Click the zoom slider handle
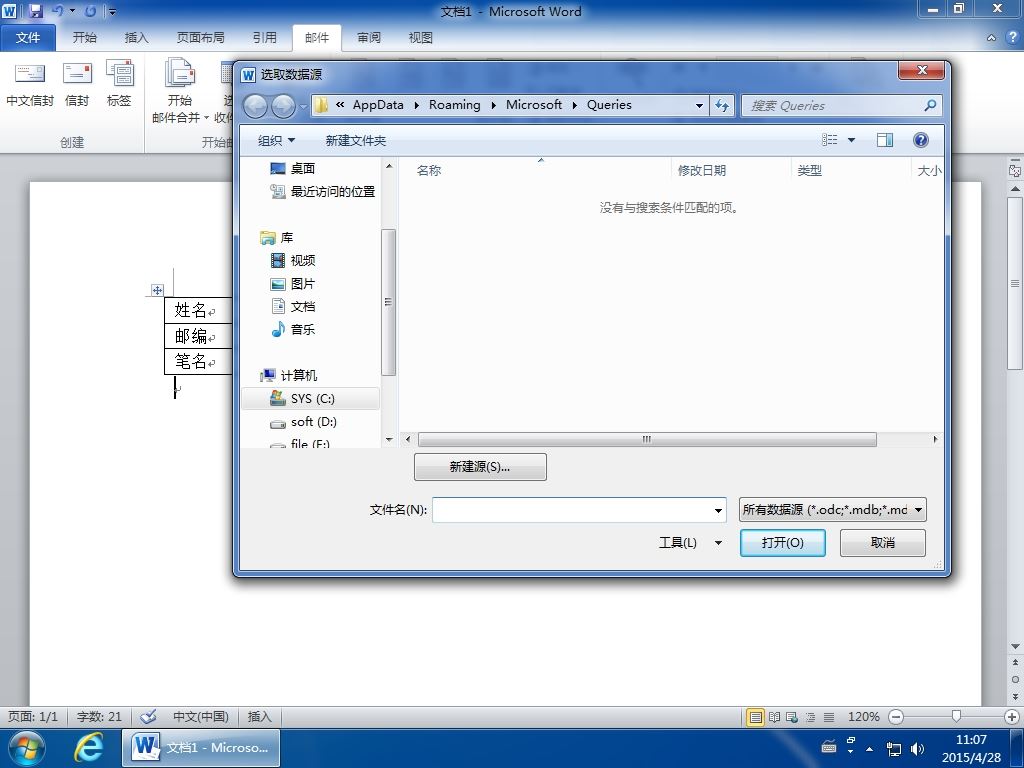This screenshot has height=768, width=1024. pos(956,716)
